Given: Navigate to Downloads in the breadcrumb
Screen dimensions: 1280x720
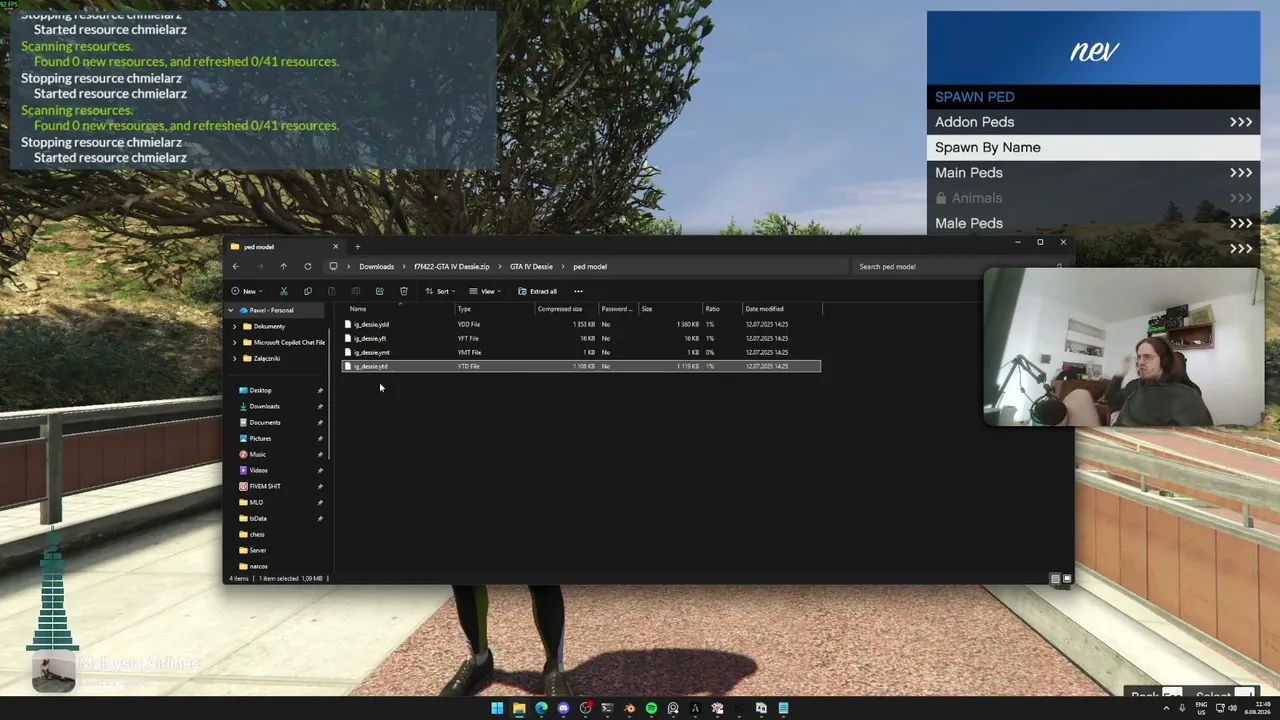Looking at the screenshot, I should (376, 267).
